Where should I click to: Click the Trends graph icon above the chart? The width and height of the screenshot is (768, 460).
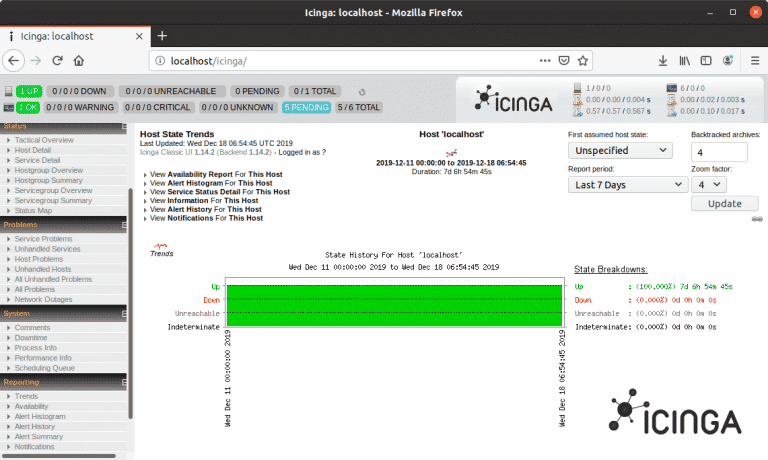[161, 250]
